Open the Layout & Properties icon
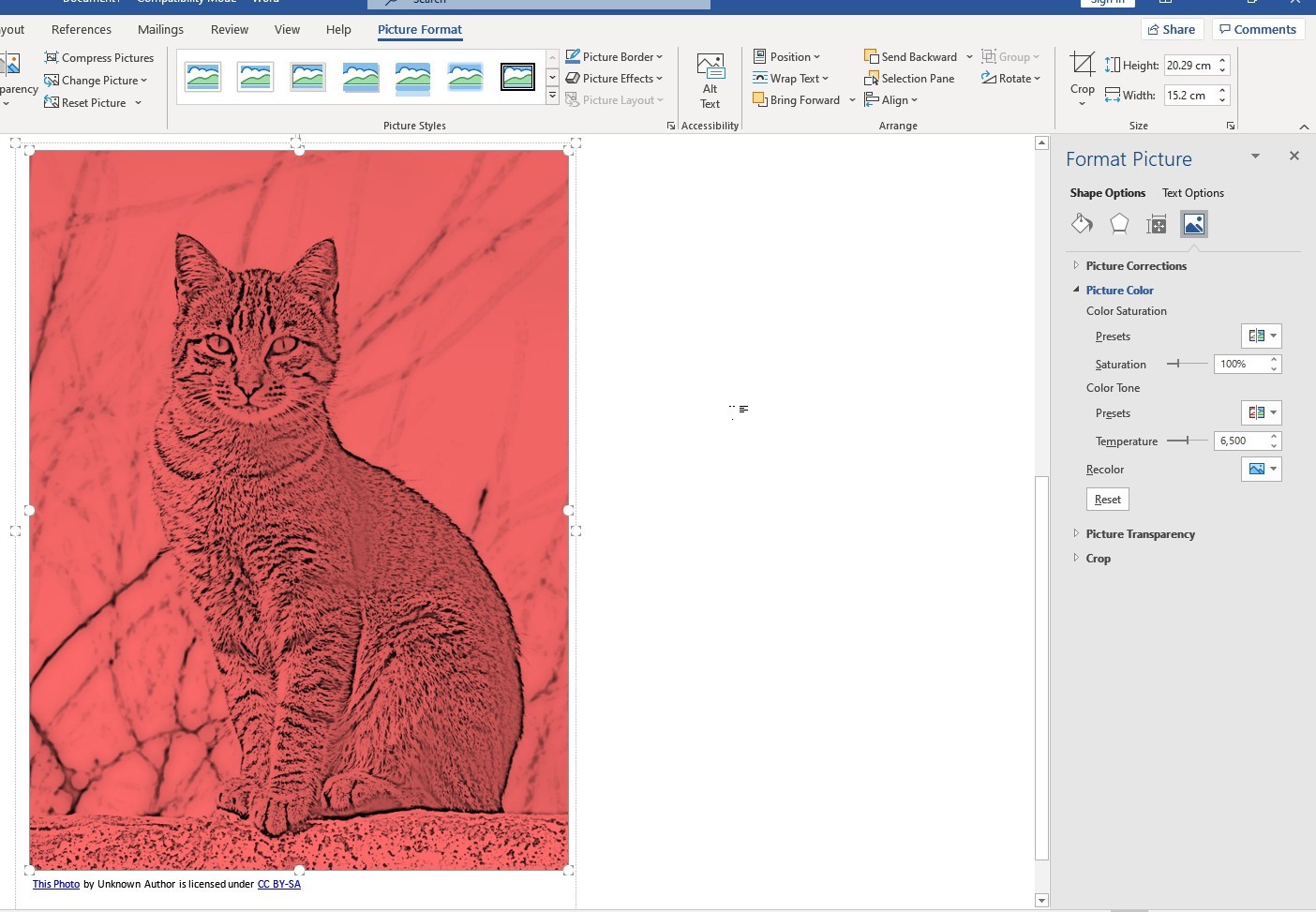1316x912 pixels. pyautogui.click(x=1157, y=224)
